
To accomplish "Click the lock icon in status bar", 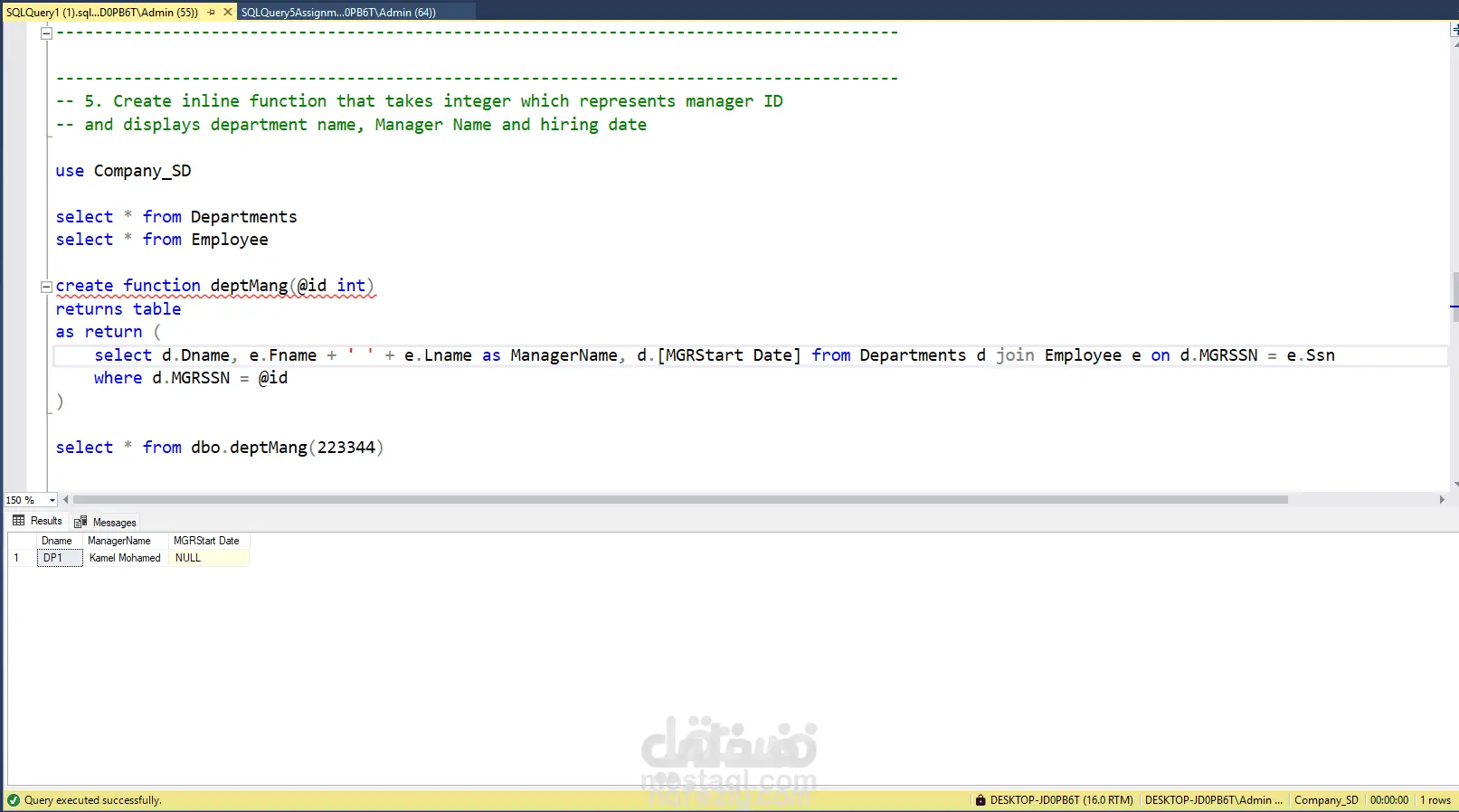I will point(980,800).
